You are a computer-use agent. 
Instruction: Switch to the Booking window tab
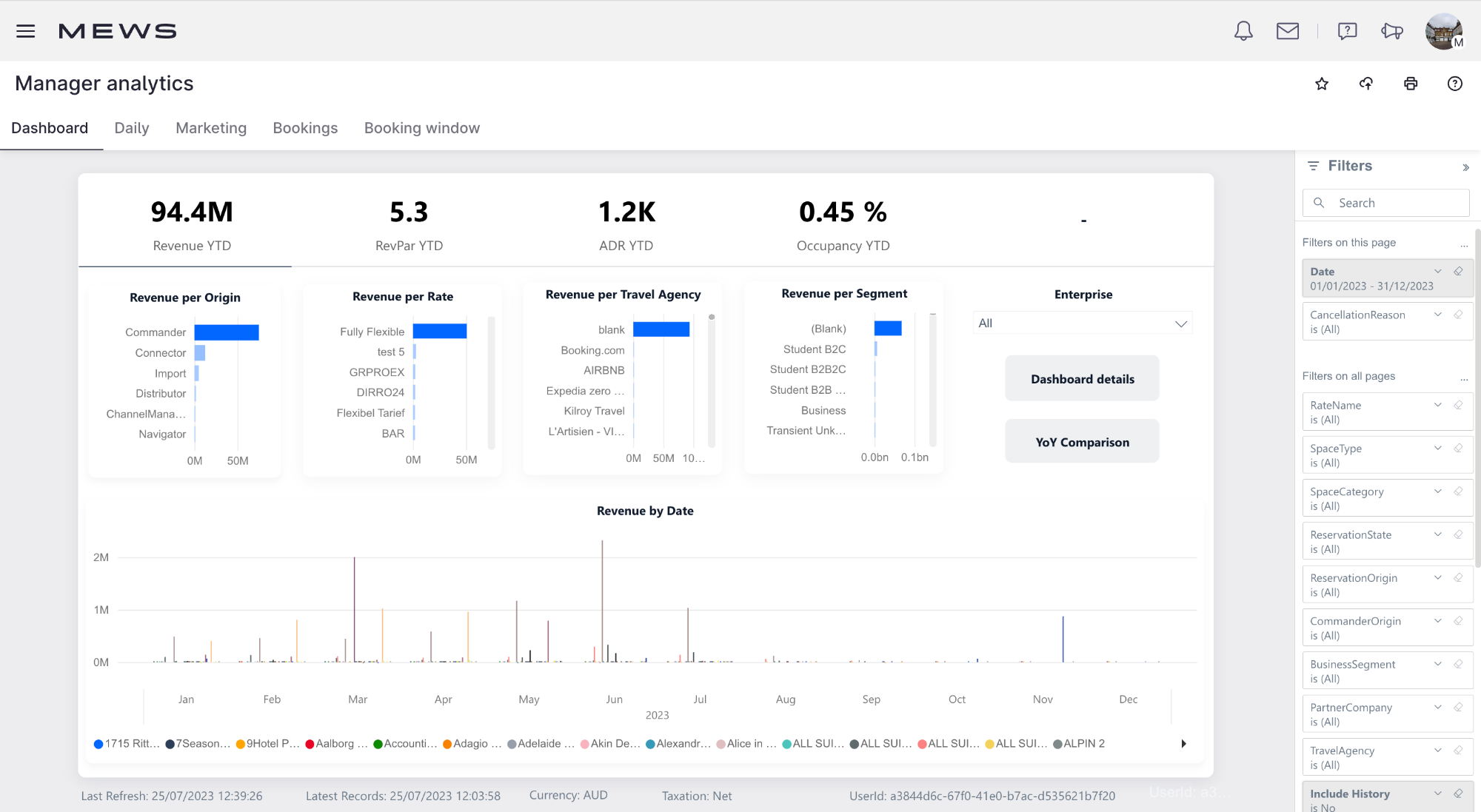tap(422, 128)
